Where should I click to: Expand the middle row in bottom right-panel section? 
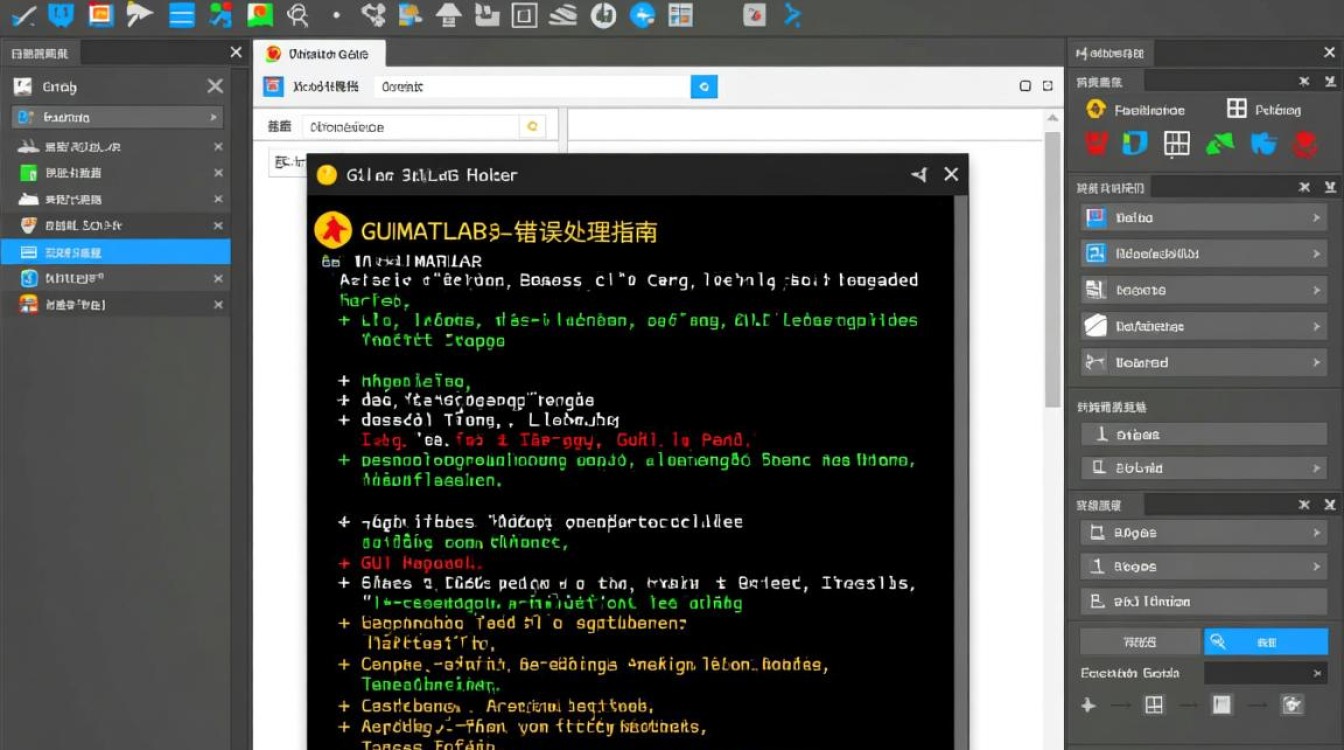point(1204,566)
